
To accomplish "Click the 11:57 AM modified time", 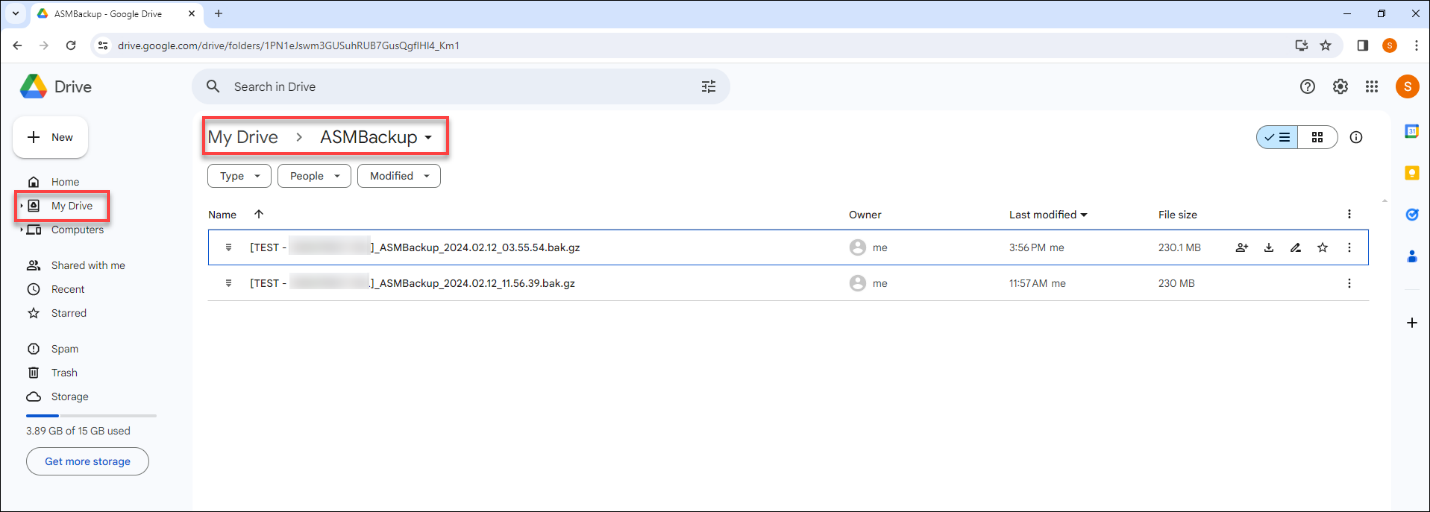I will coord(1037,283).
